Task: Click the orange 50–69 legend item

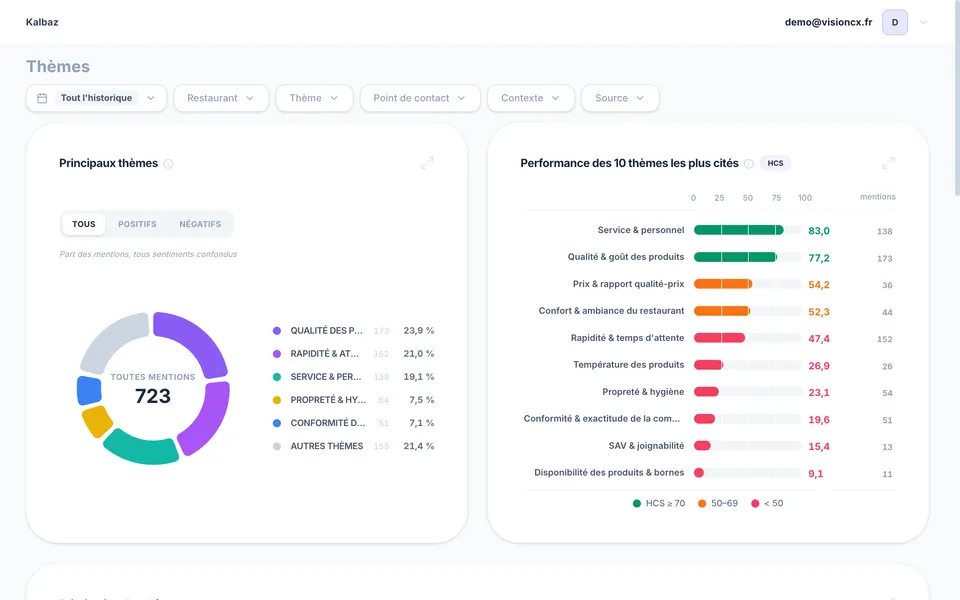Action: 718,503
